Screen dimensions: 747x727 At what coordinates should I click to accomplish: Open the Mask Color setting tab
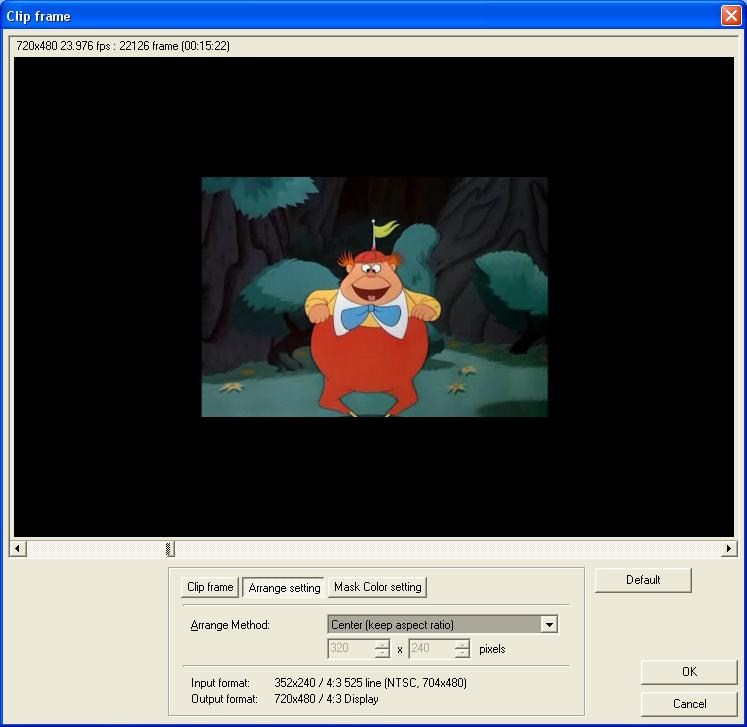click(x=377, y=587)
